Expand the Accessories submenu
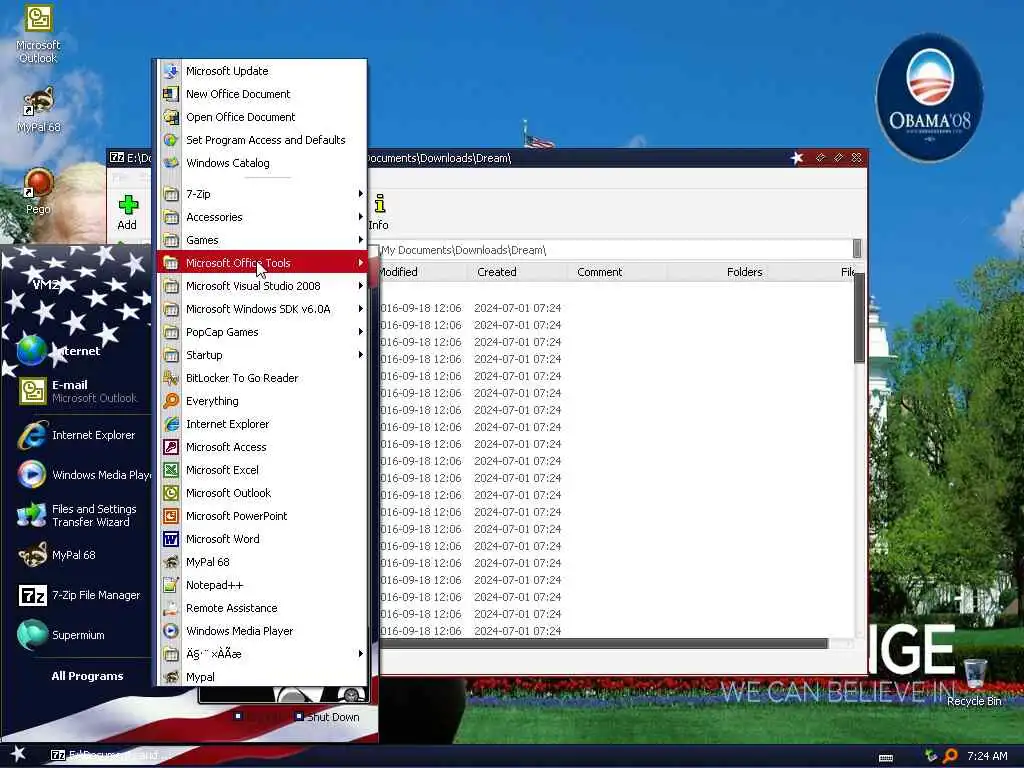This screenshot has width=1024, height=768. point(261,217)
